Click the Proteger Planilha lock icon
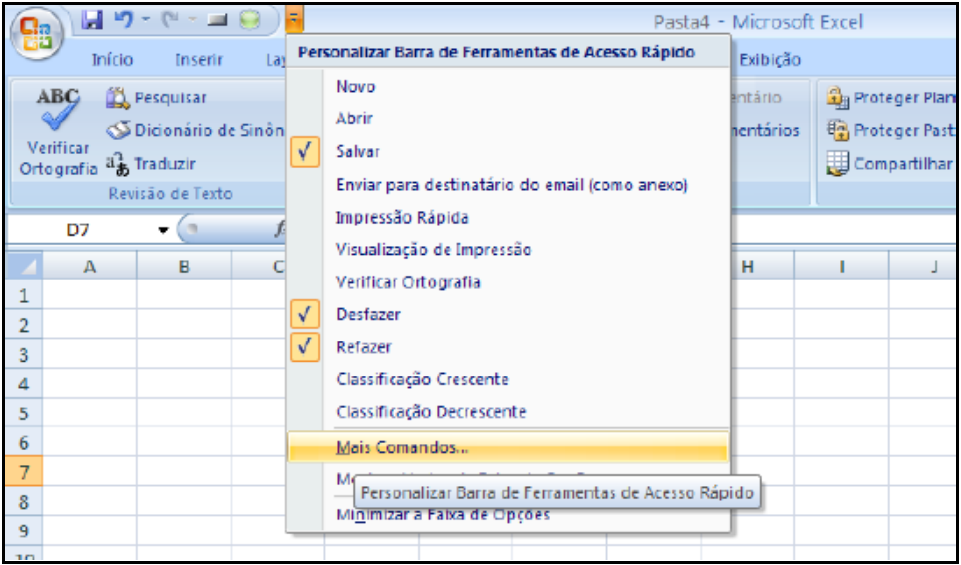 click(x=838, y=98)
